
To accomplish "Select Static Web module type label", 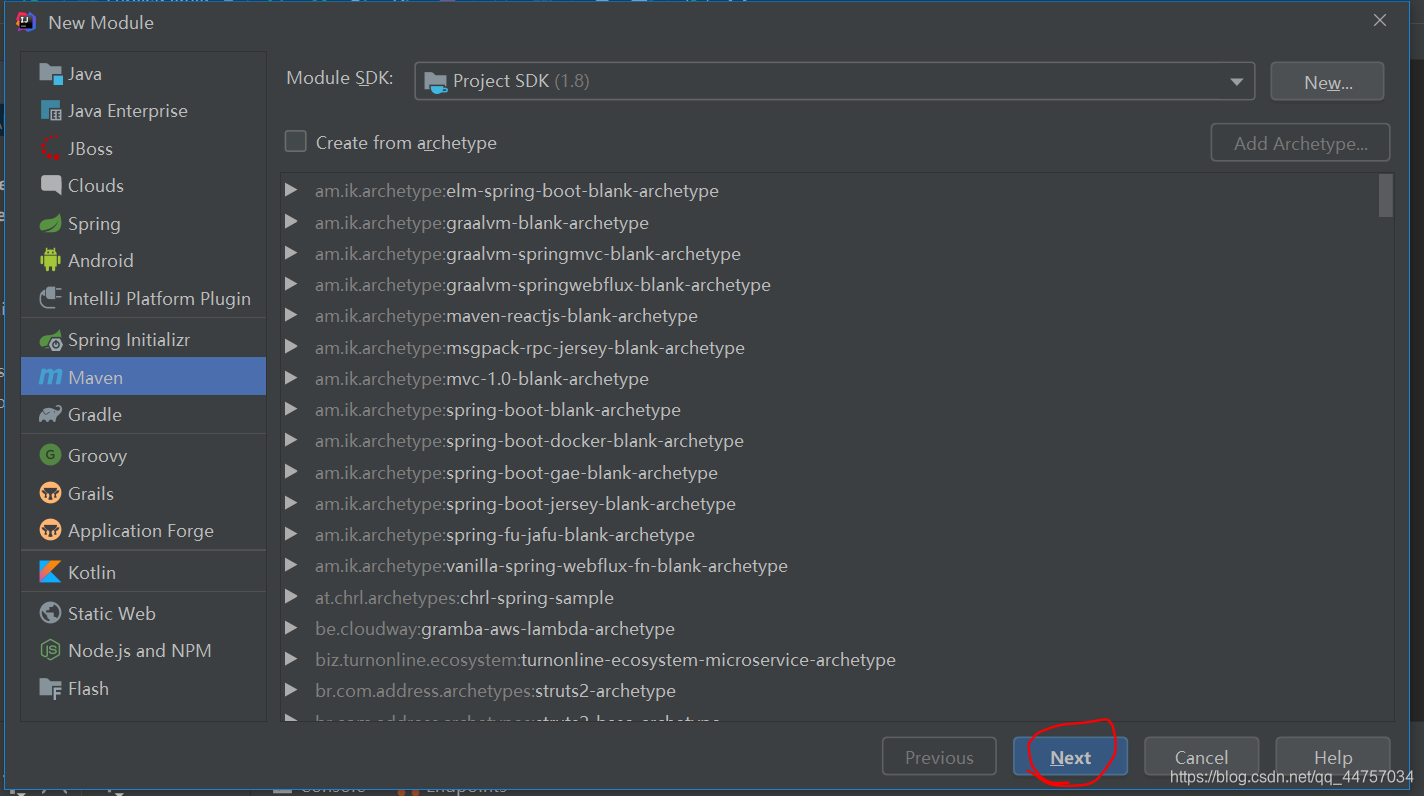I will pos(112,613).
